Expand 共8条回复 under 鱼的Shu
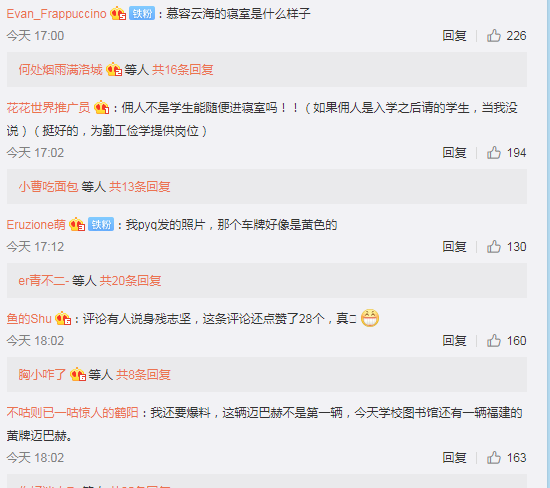The height and width of the screenshot is (488, 550). tap(143, 375)
